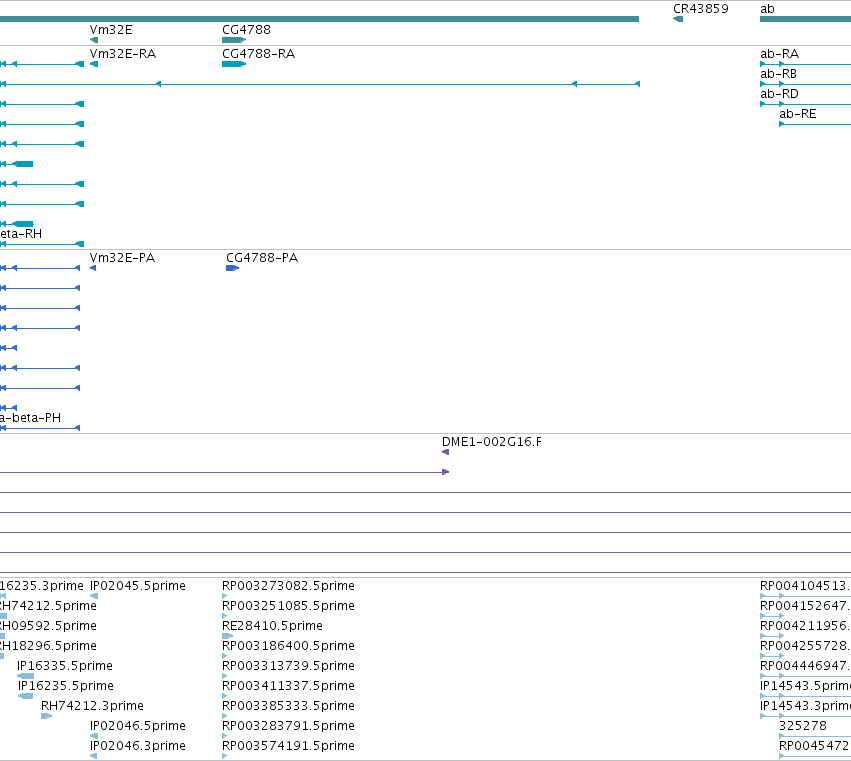The height and width of the screenshot is (761, 851).
Task: Click the IP14543.5prime label
Action: [x=805, y=686]
